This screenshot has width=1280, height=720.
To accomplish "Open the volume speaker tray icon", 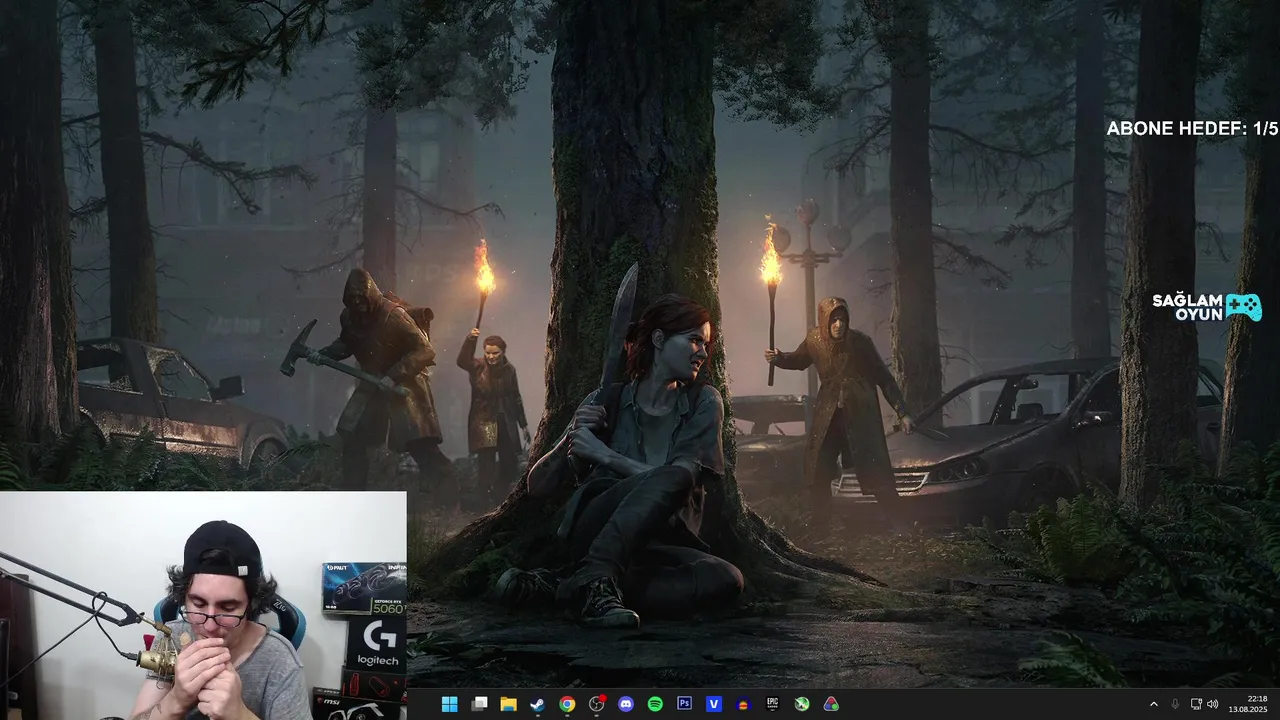I will (1213, 704).
